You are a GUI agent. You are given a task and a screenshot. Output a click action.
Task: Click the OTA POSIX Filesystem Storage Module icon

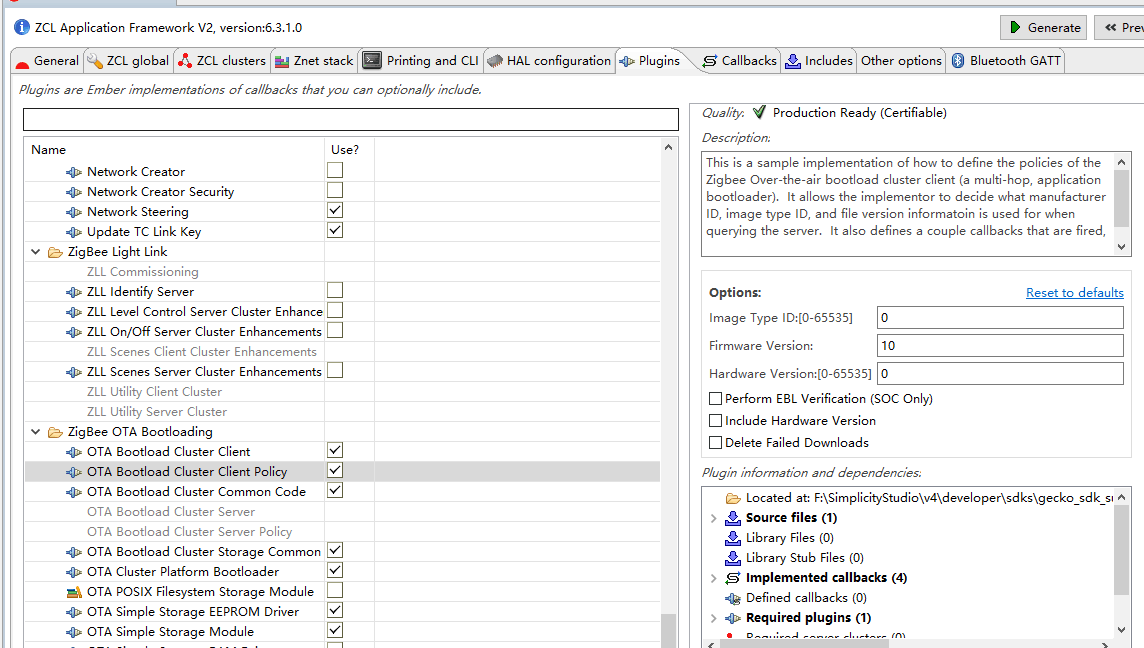pyautogui.click(x=74, y=592)
